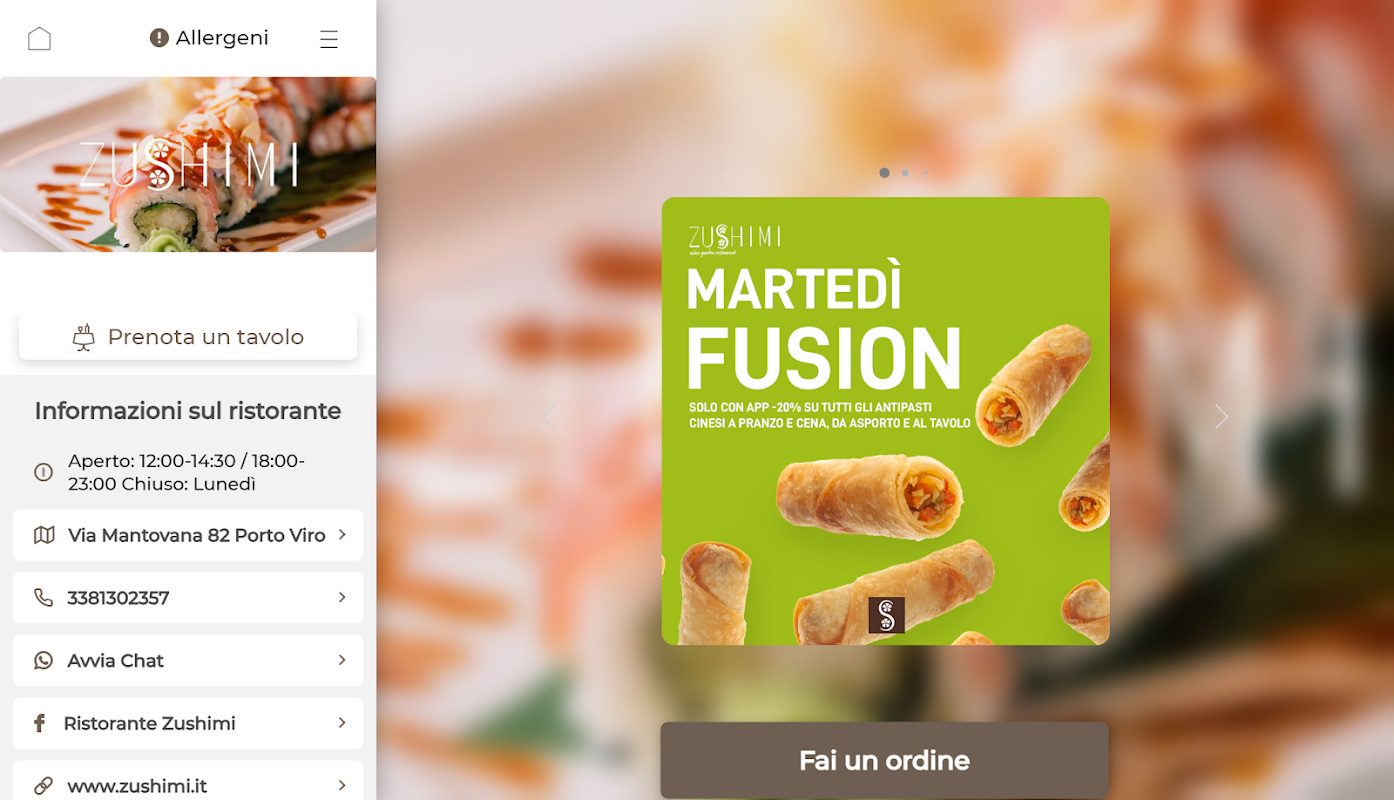Expand the Avvia Chat row chevron
The height and width of the screenshot is (800, 1394).
click(342, 660)
